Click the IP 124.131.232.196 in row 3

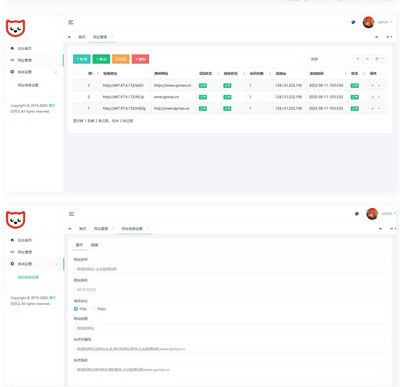click(x=289, y=85)
